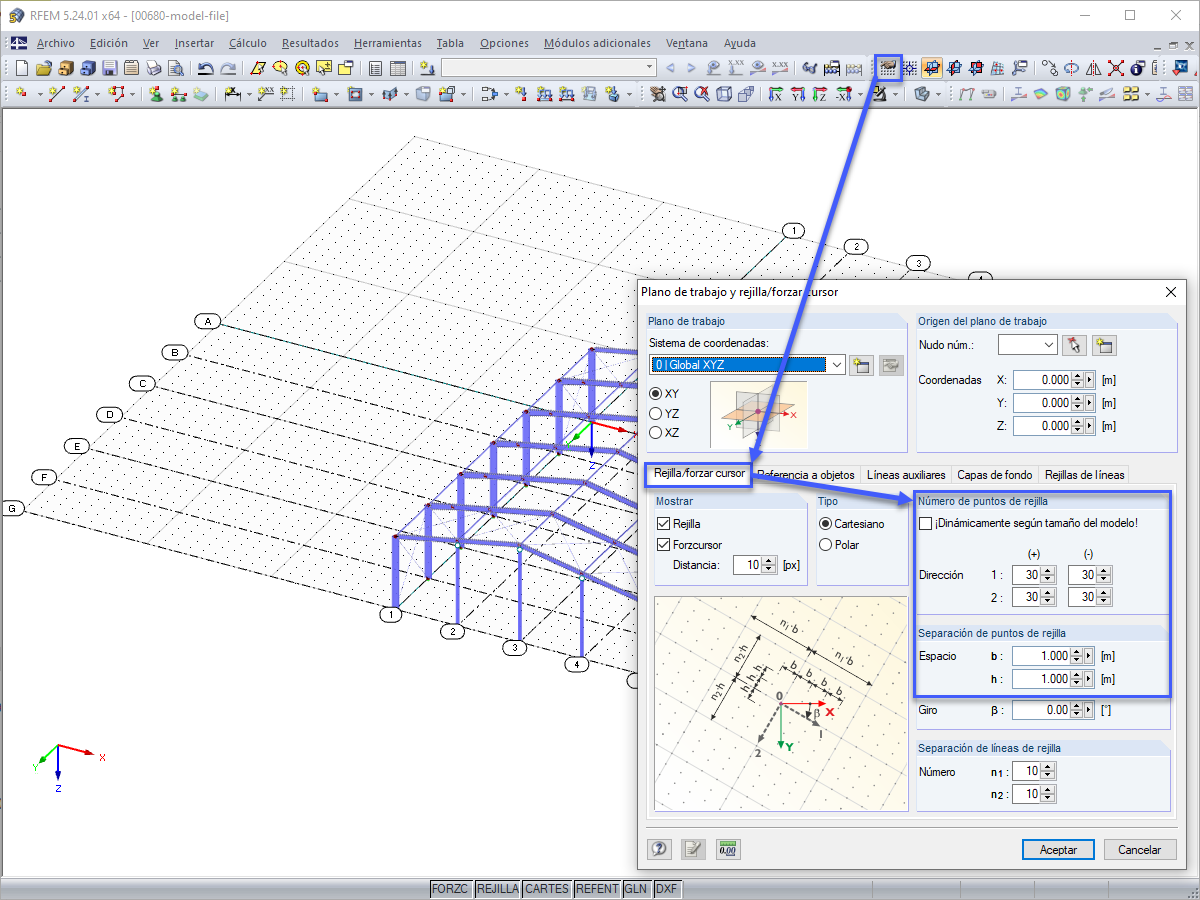
Task: Click the delete red X toolbar icon
Action: pos(1115,68)
